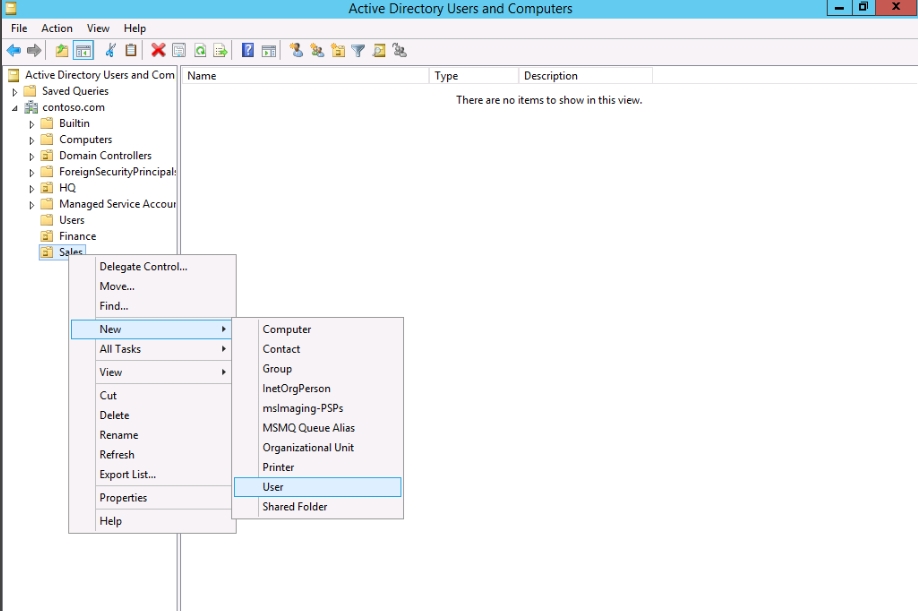This screenshot has width=918, height=611.
Task: Choose Delegate Control... from context menu
Action: [152, 266]
